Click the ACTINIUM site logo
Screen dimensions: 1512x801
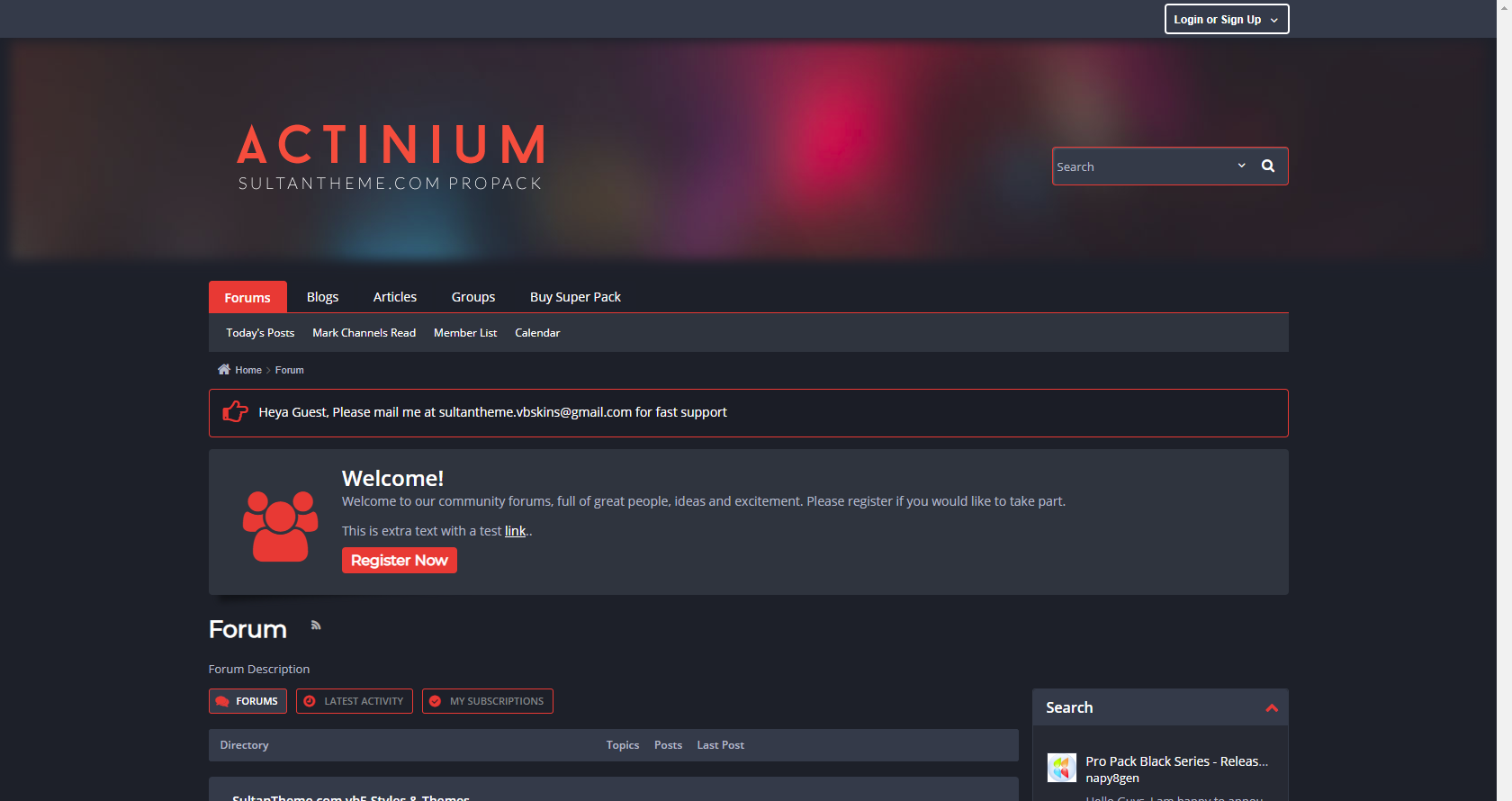tap(391, 157)
